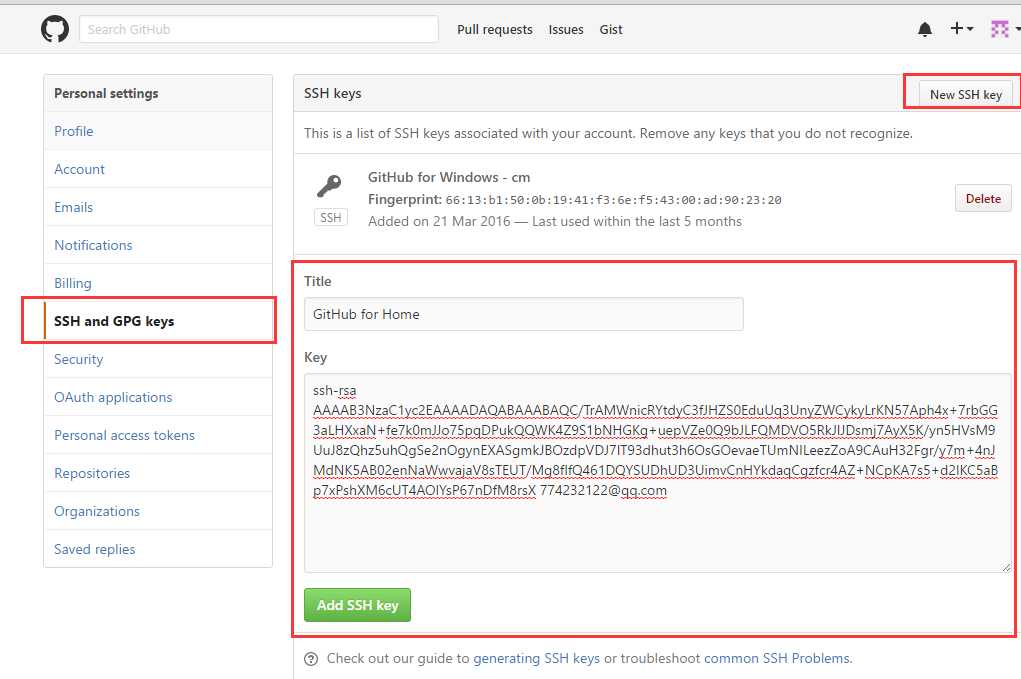The height and width of the screenshot is (679, 1021).
Task: Go to Pull requests
Action: tap(494, 29)
